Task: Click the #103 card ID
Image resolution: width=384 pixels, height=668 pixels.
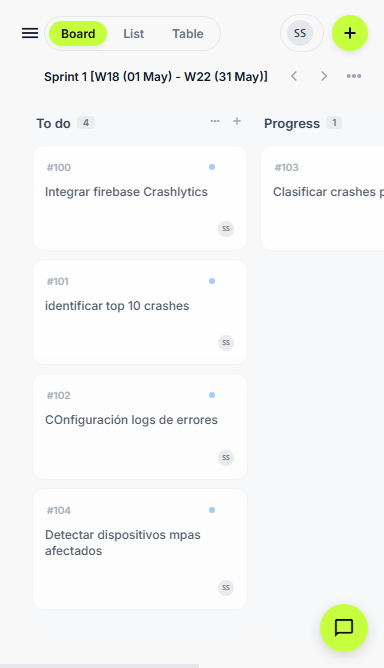Action: pyautogui.click(x=287, y=167)
